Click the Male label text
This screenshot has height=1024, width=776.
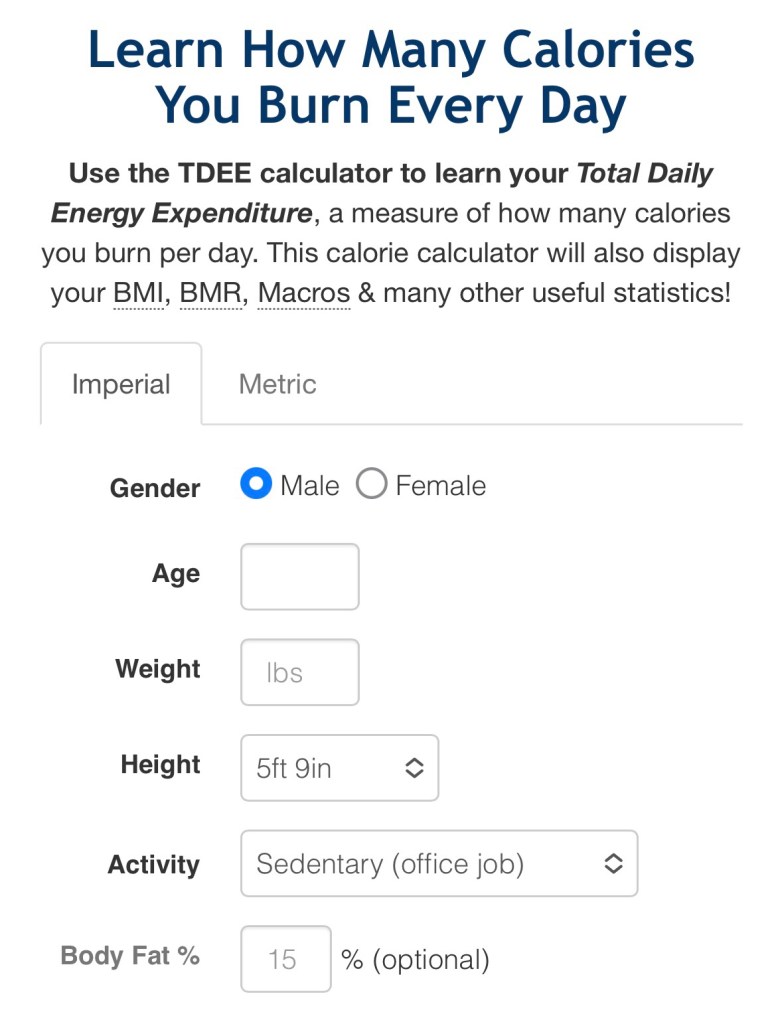tap(310, 486)
